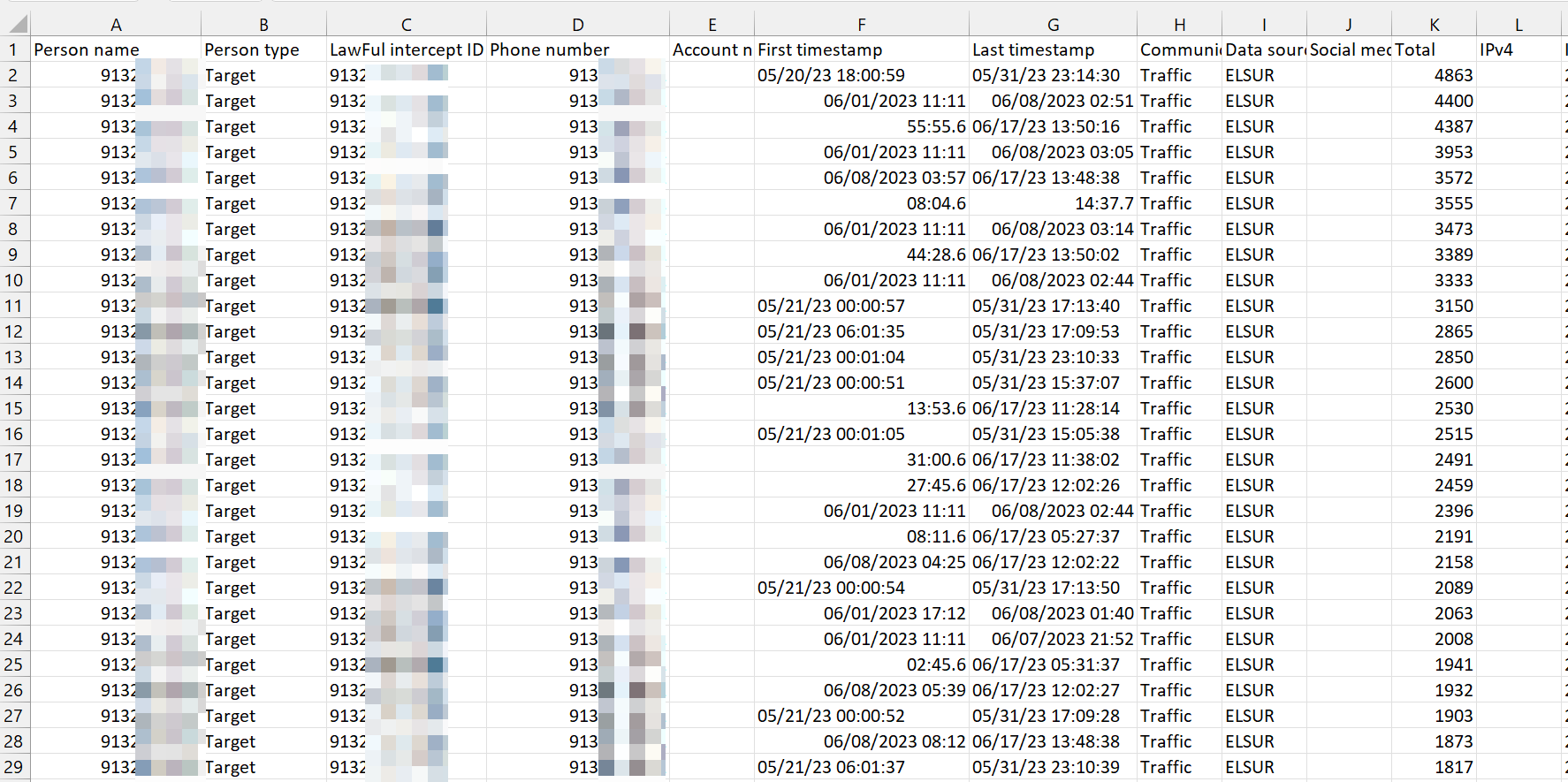Screen dimensions: 1568x782
Task: Select row 29 header
Action: click(14, 767)
